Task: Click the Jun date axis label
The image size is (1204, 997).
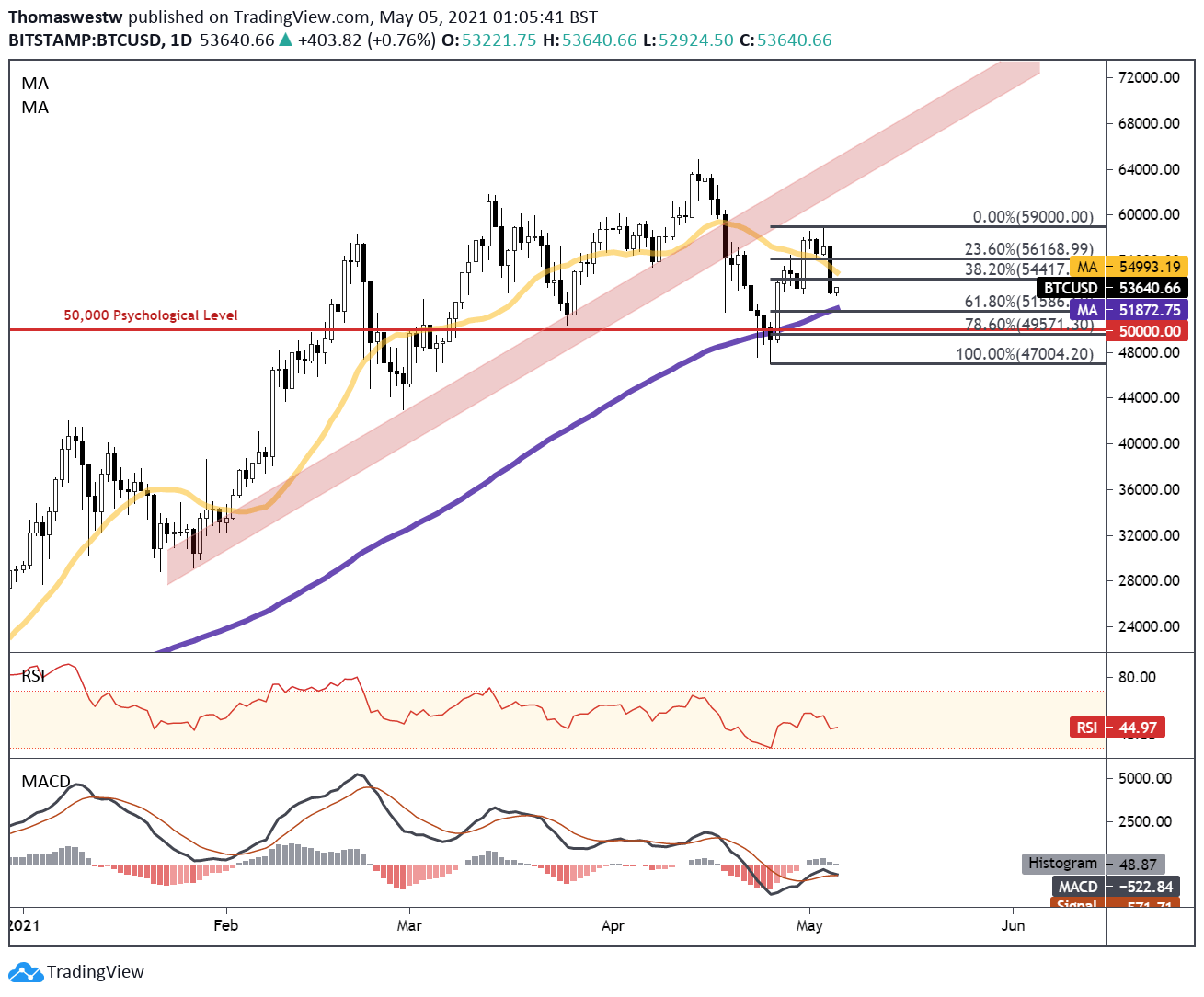Action: [x=1013, y=925]
